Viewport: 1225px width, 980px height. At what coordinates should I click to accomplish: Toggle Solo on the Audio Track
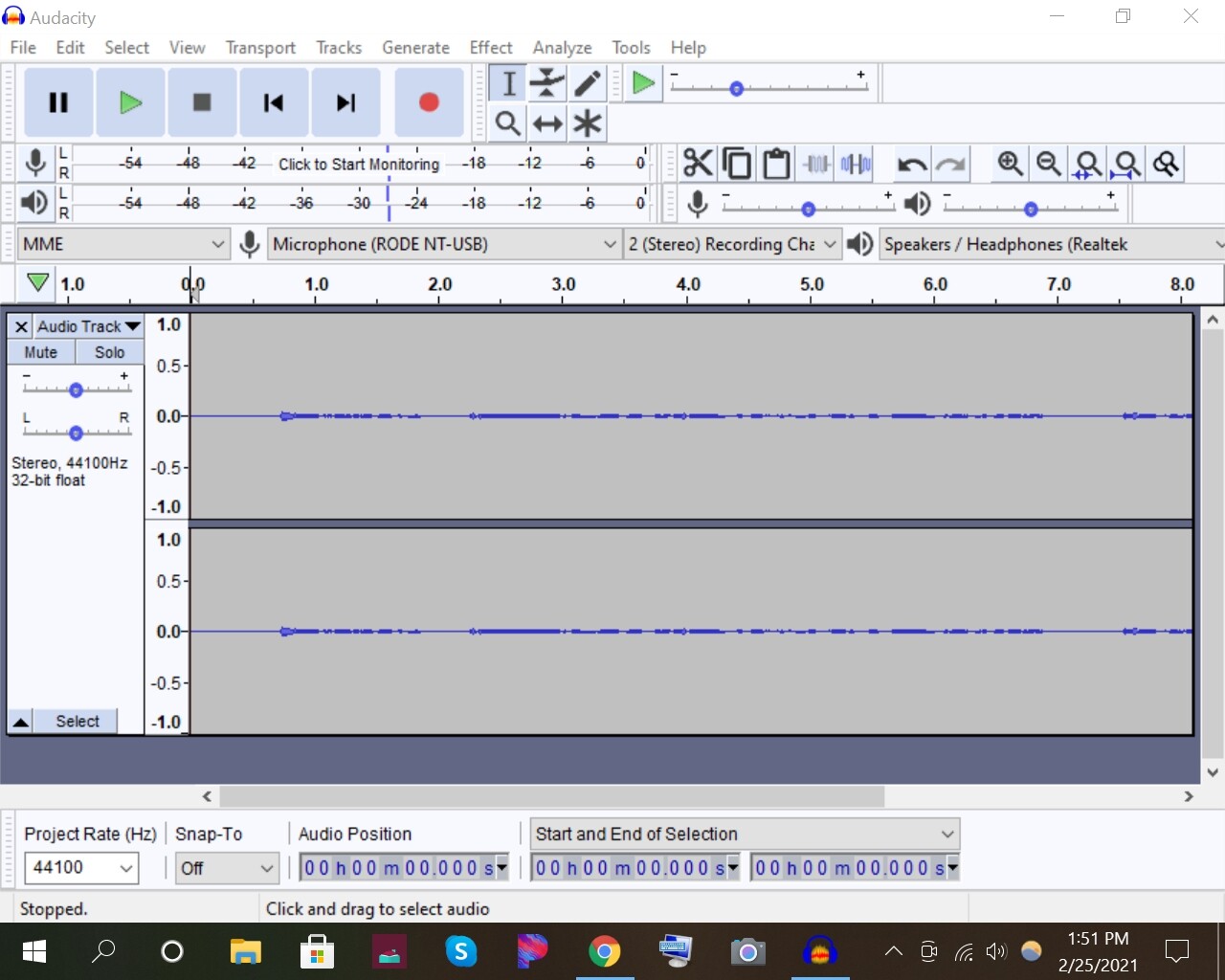coord(109,352)
